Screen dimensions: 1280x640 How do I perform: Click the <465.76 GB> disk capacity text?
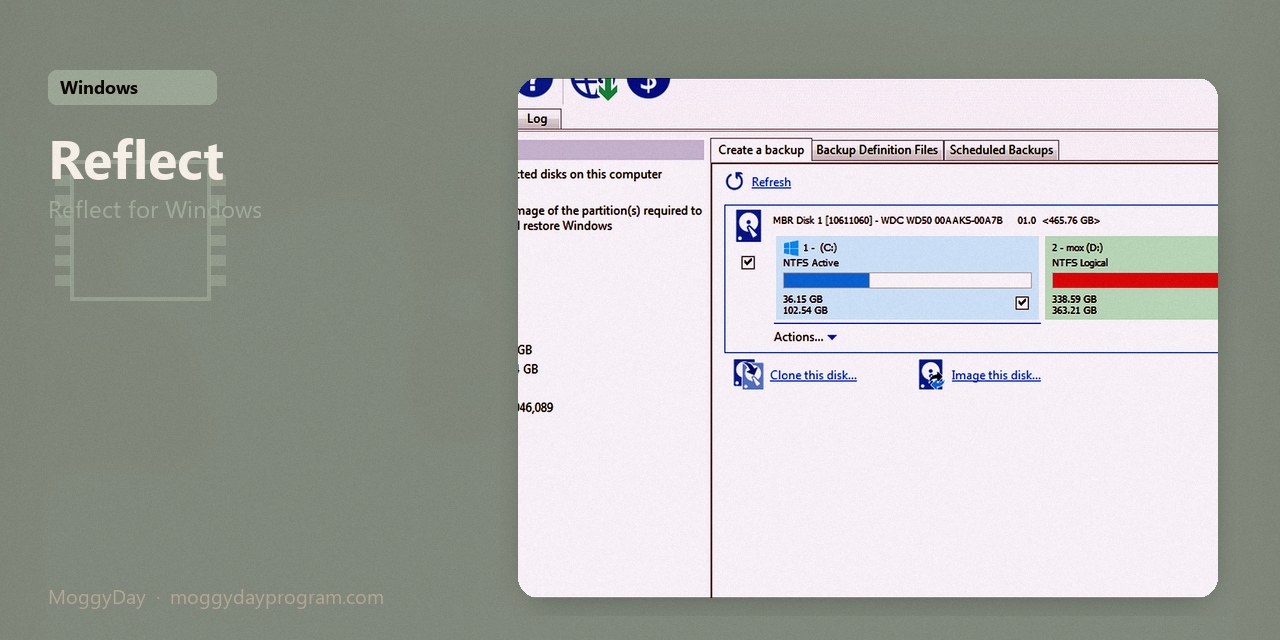pos(1071,220)
